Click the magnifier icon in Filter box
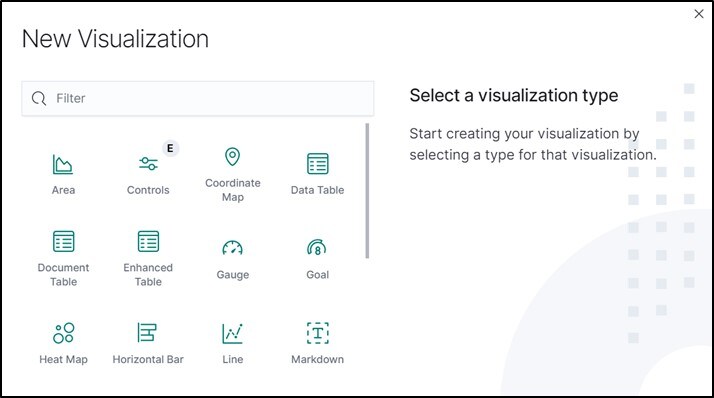The height and width of the screenshot is (398, 714). tap(39, 98)
